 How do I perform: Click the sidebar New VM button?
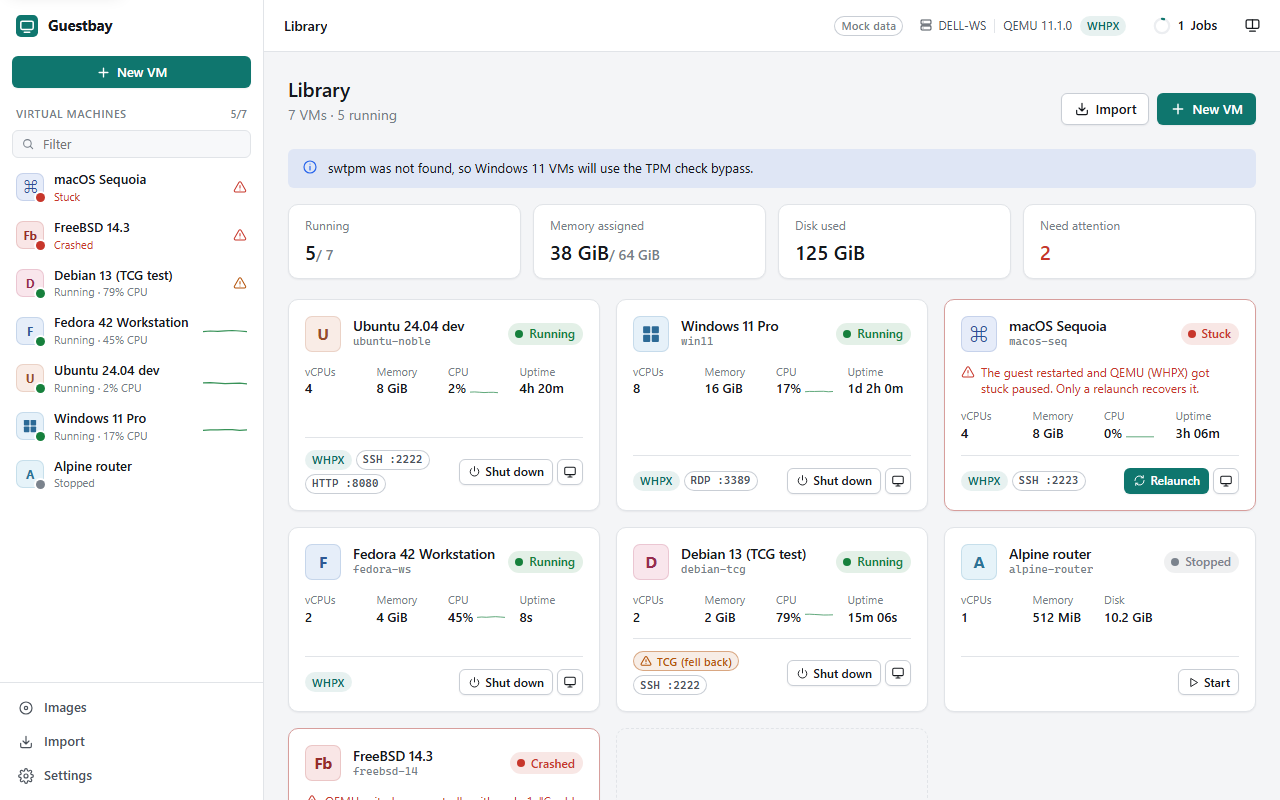click(131, 72)
